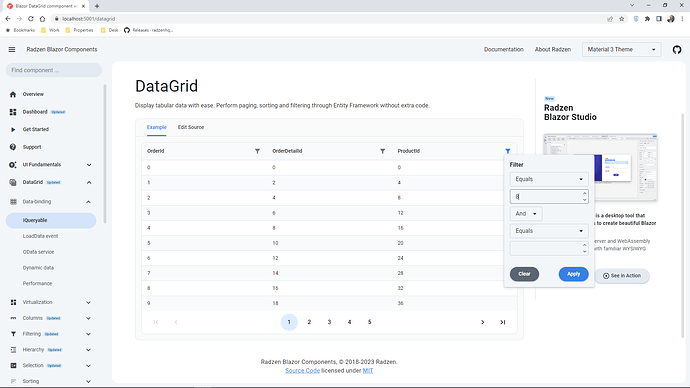Click the Dashboard sidebar icon
Screen dimensions: 690x388
13,112
